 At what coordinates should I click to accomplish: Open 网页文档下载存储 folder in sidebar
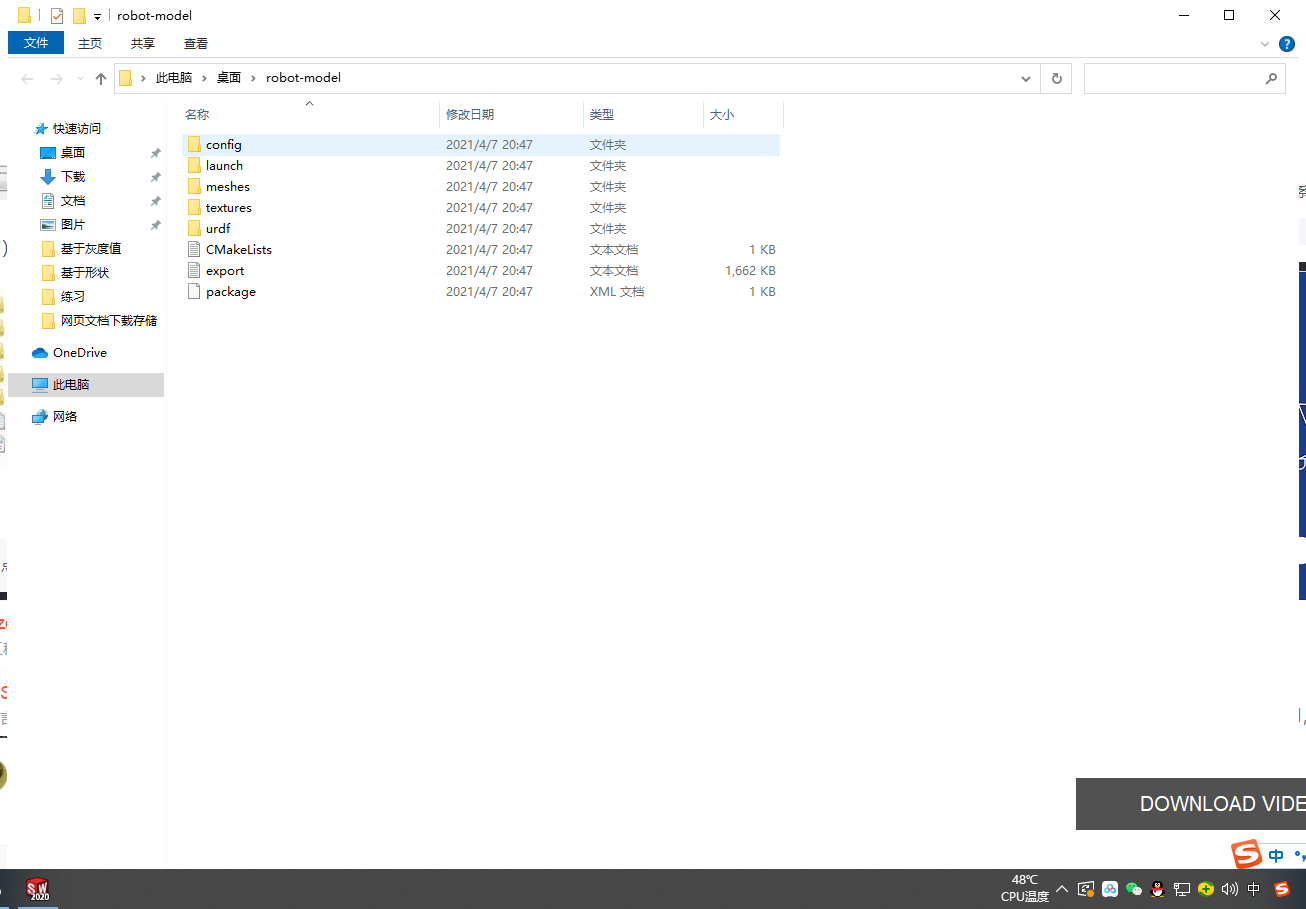(109, 321)
